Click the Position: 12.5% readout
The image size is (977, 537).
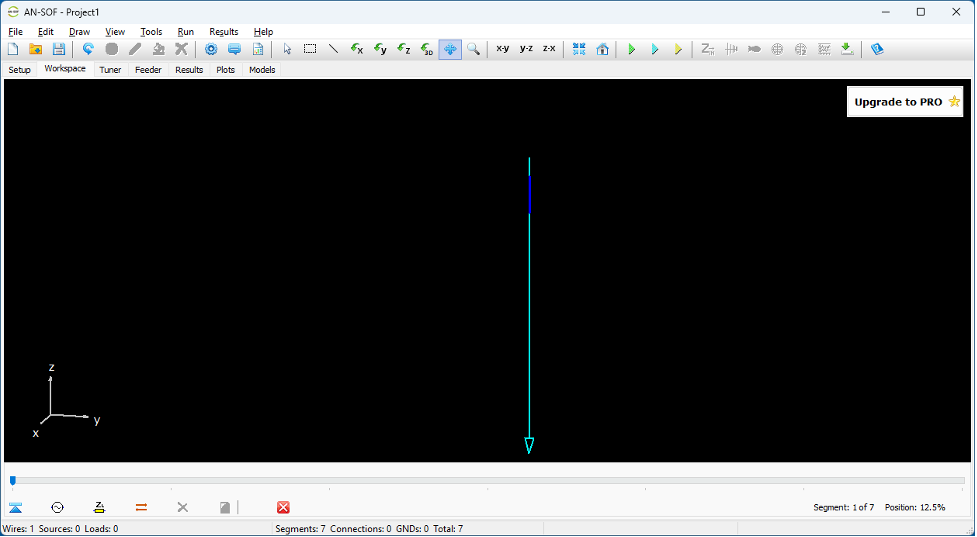pos(915,508)
